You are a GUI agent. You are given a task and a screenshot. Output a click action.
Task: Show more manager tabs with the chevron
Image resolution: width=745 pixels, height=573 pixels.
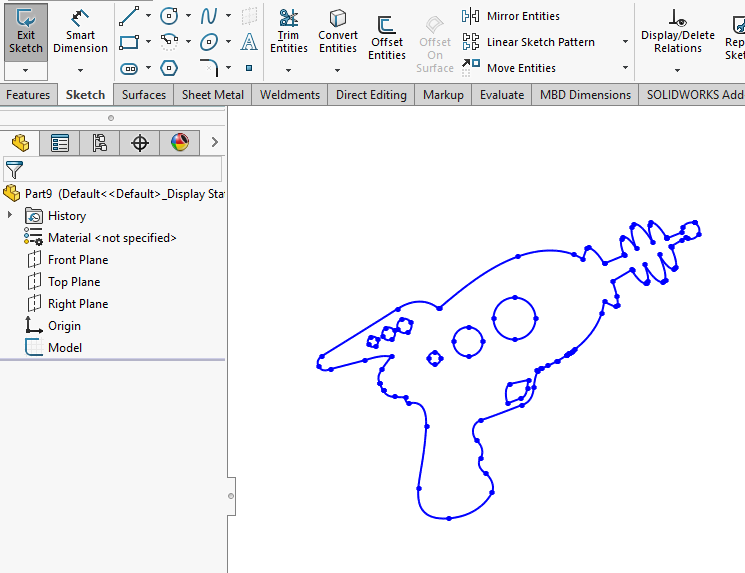[x=215, y=142]
